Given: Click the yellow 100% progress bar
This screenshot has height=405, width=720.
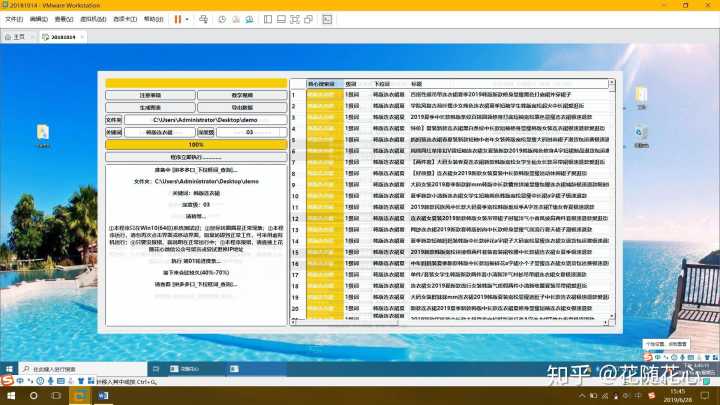Looking at the screenshot, I should pyautogui.click(x=196, y=144).
